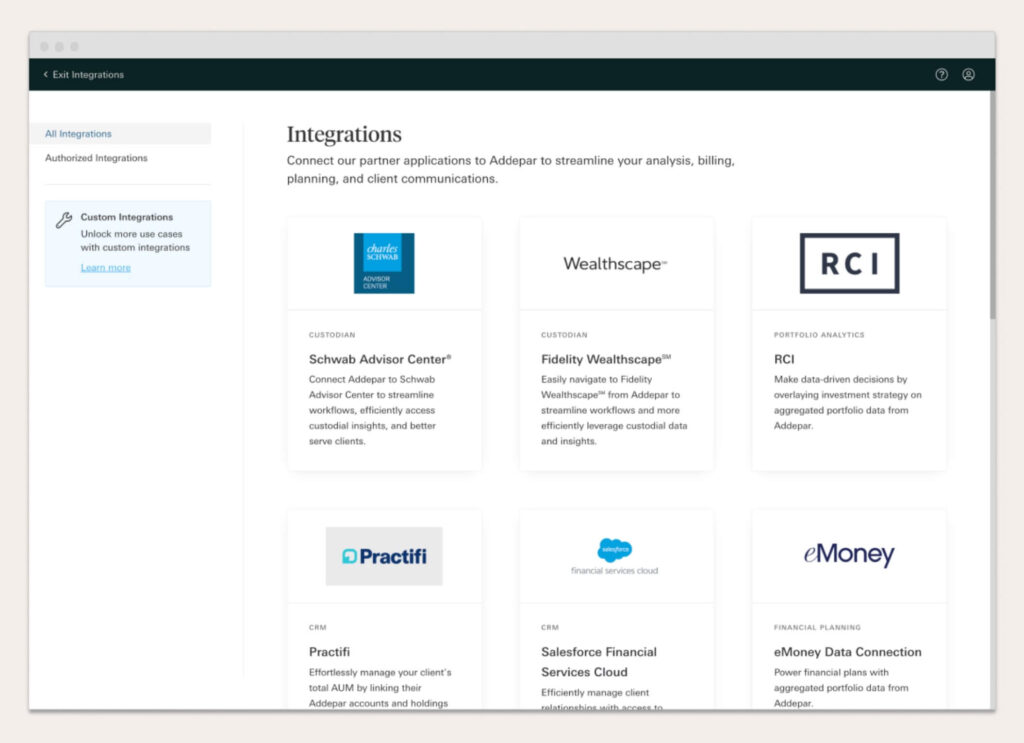Screen dimensions: 1024x743
Task: Open the Fidelity Wealthscape card title
Action: (x=606, y=359)
